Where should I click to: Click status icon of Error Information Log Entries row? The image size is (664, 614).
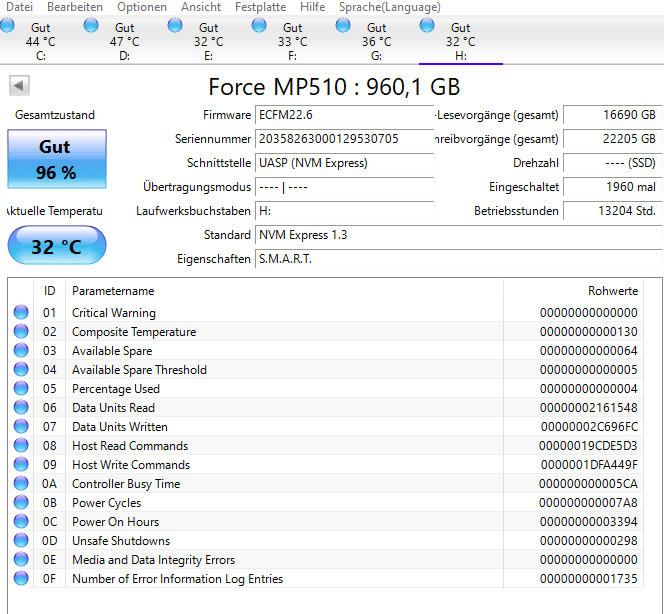[21, 578]
